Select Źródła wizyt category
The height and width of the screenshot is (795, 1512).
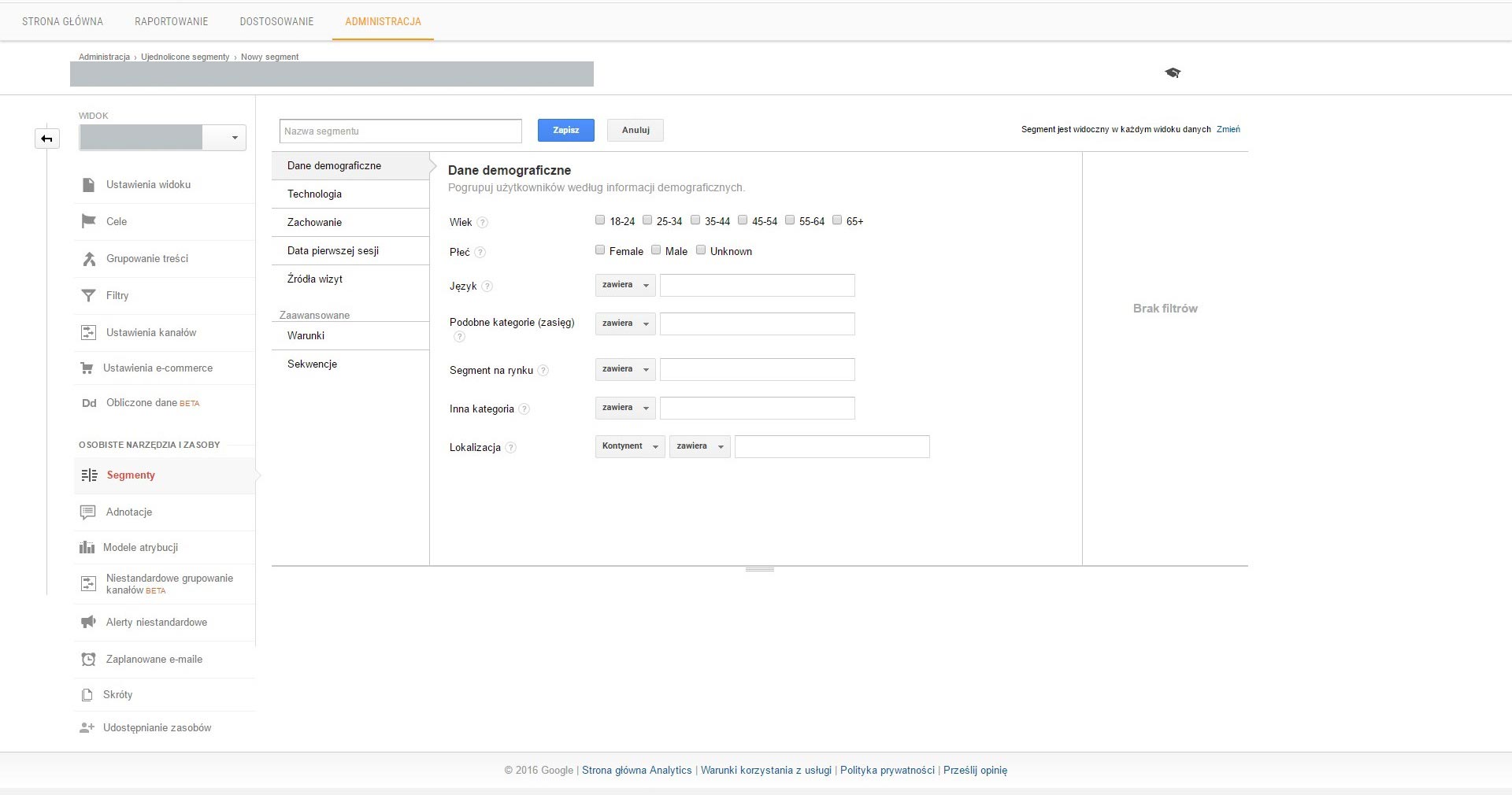pyautogui.click(x=350, y=279)
